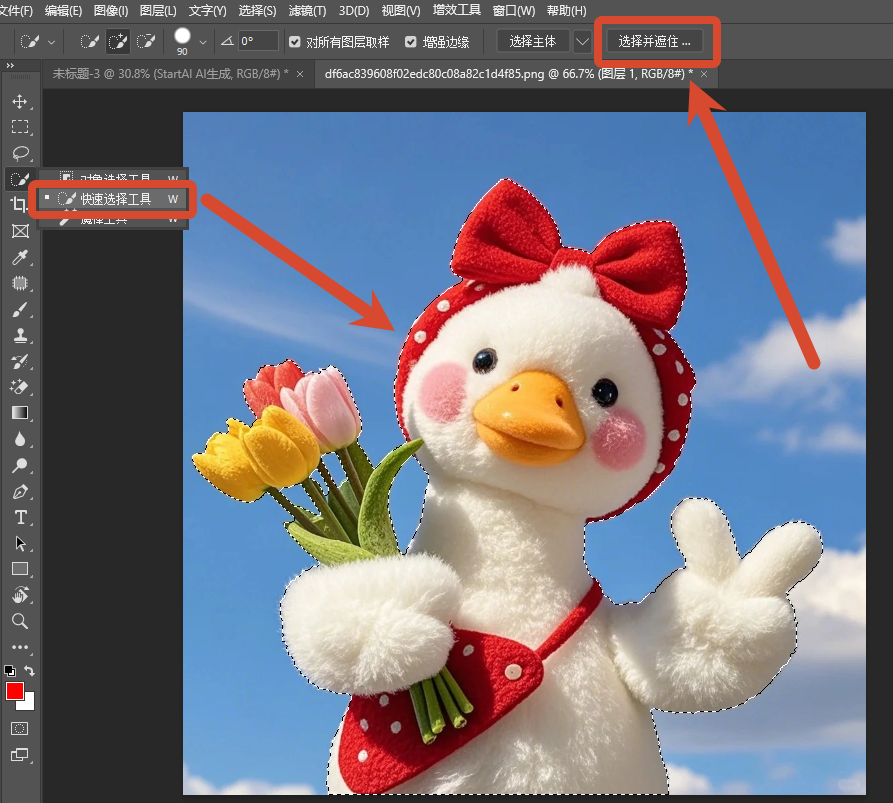Select the Pen tool
The image size is (893, 803).
coord(20,491)
